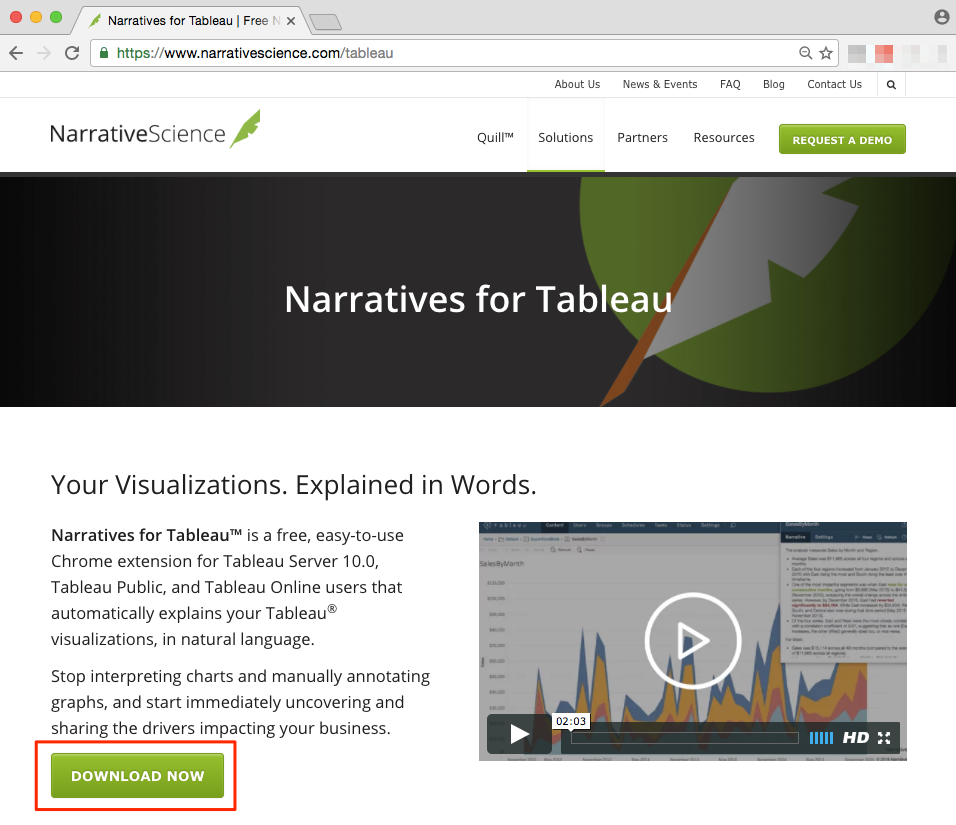Image resolution: width=956 pixels, height=825 pixels.
Task: Toggle HD playback quality on the video
Action: [857, 738]
